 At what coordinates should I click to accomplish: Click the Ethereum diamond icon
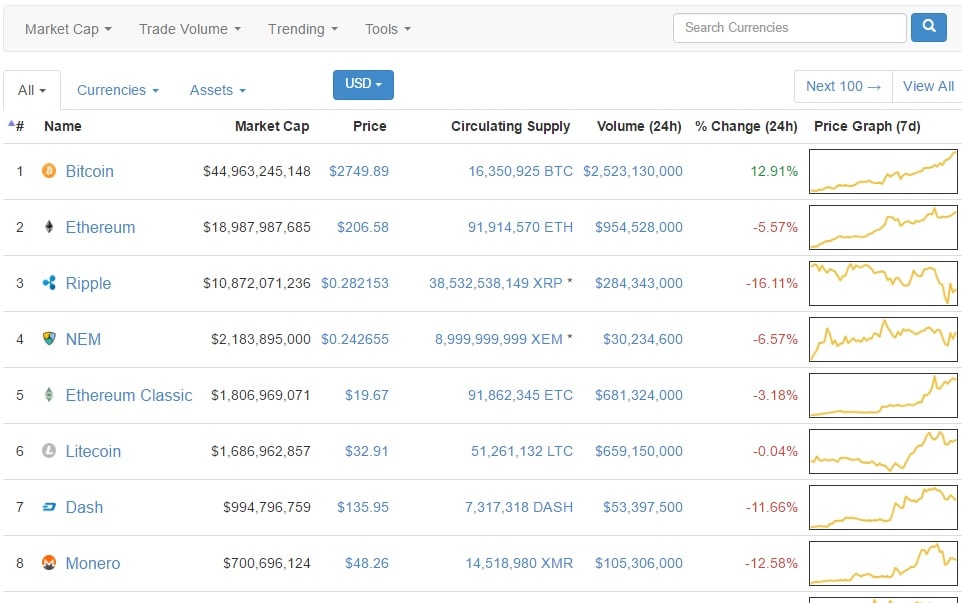tap(49, 227)
